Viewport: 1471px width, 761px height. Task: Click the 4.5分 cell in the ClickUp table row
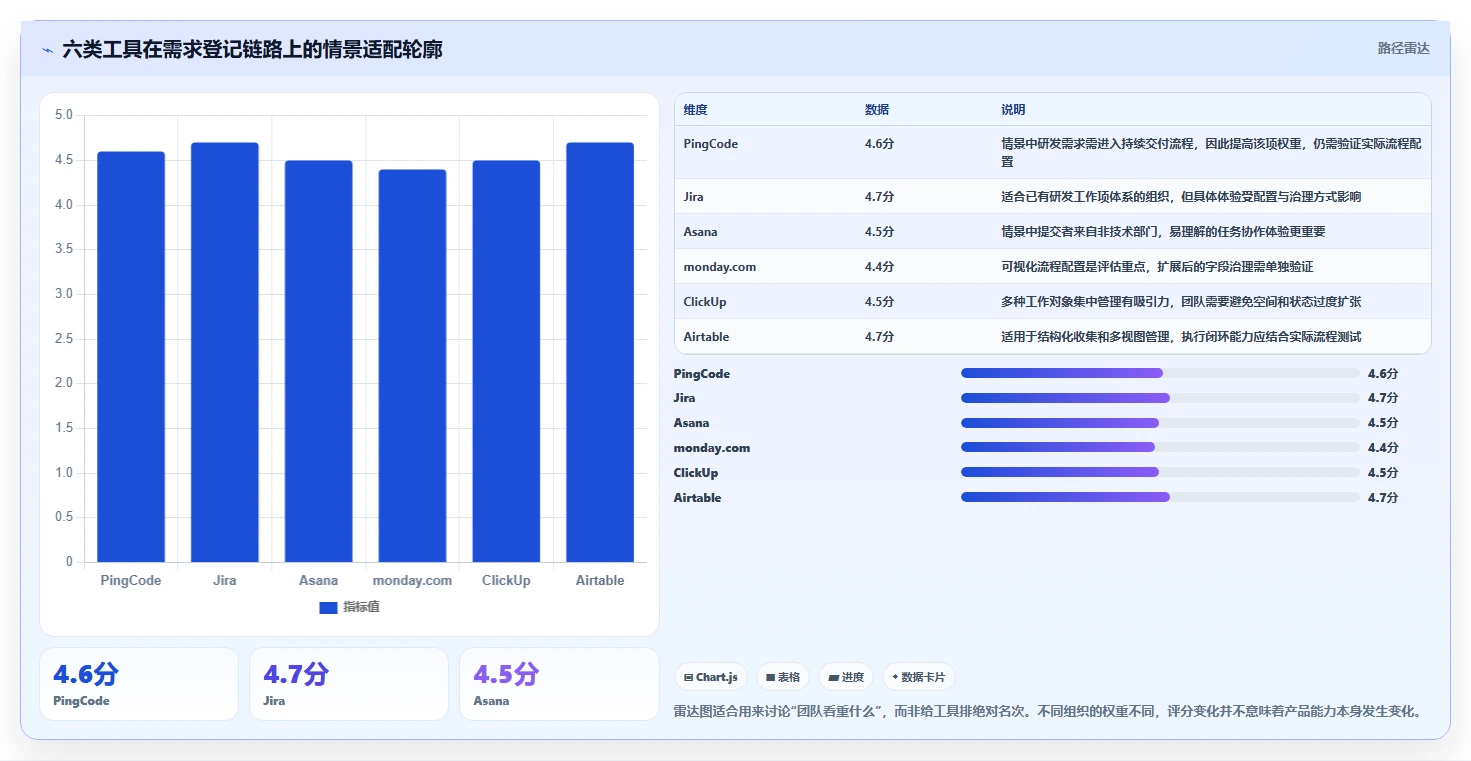click(x=879, y=302)
